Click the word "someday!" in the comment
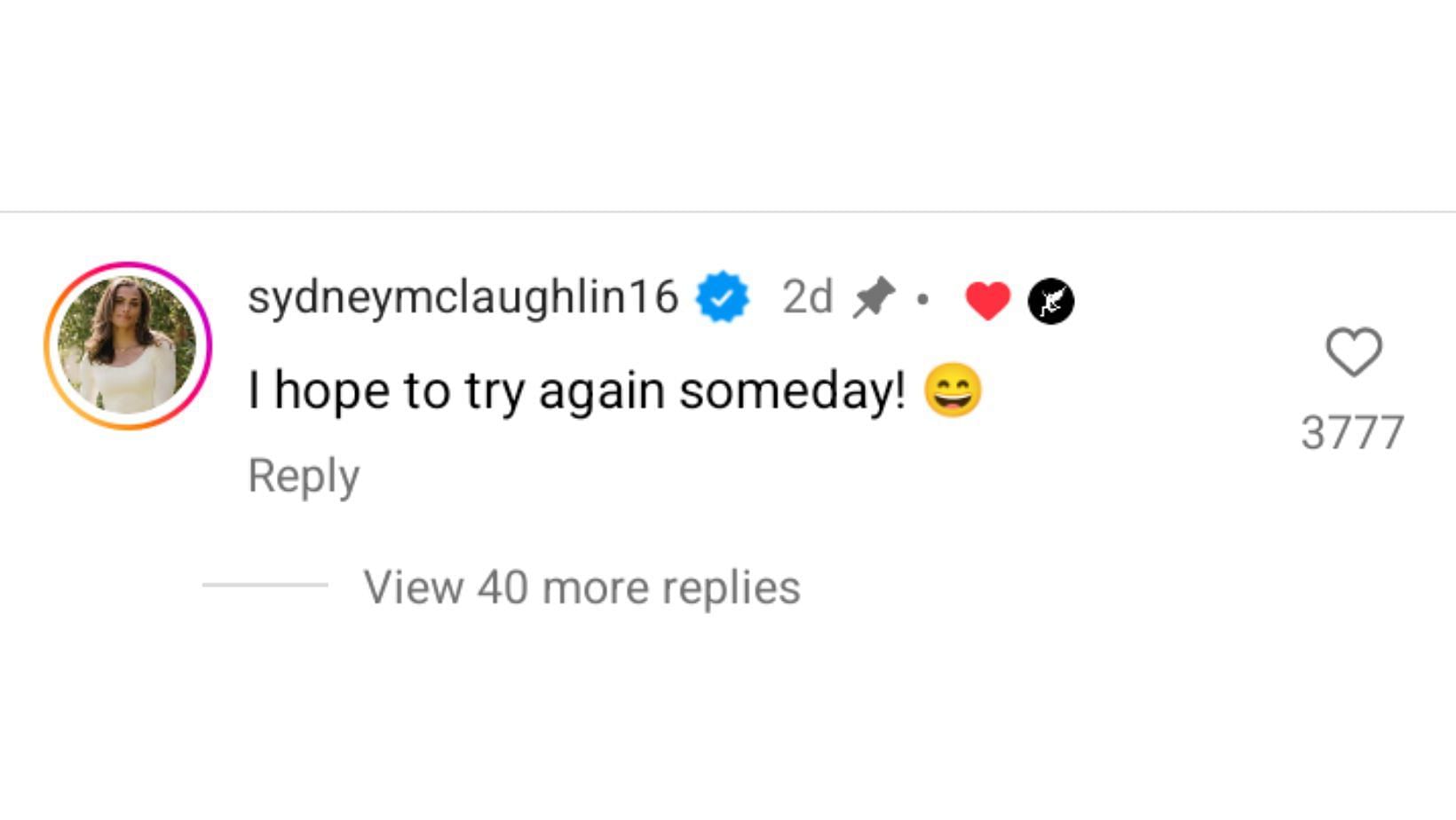The height and width of the screenshot is (820, 1456). click(792, 390)
